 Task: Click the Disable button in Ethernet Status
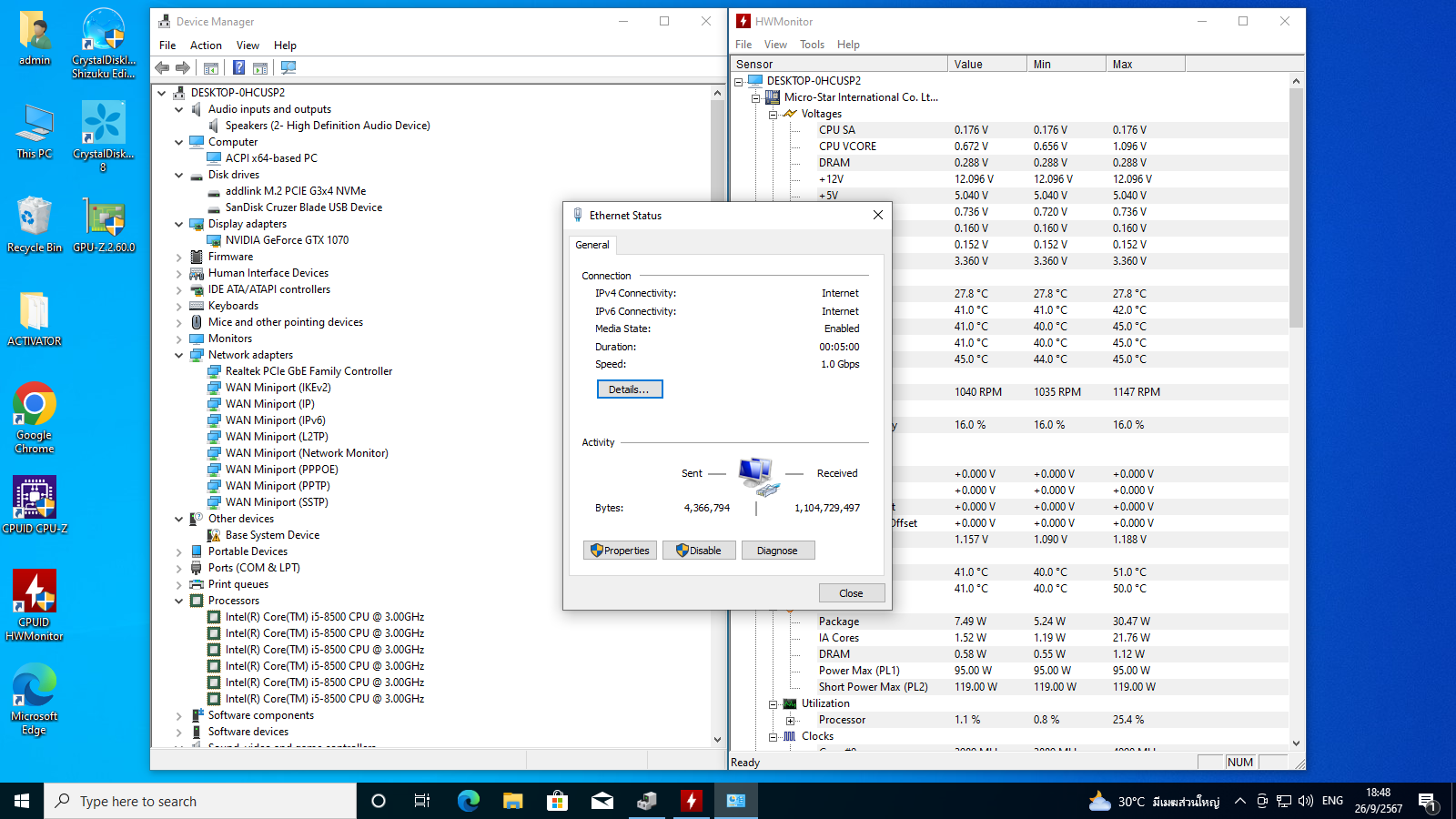[699, 551]
